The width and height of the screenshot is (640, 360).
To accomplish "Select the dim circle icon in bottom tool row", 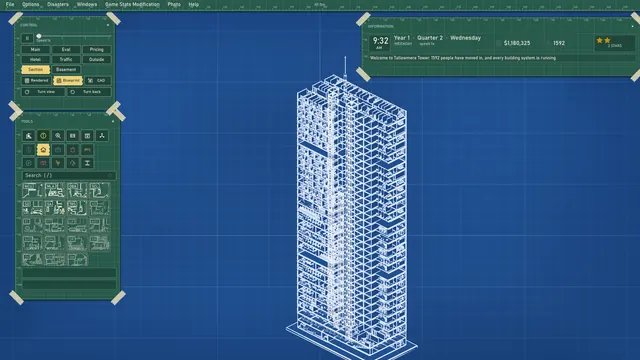I will click(x=29, y=163).
